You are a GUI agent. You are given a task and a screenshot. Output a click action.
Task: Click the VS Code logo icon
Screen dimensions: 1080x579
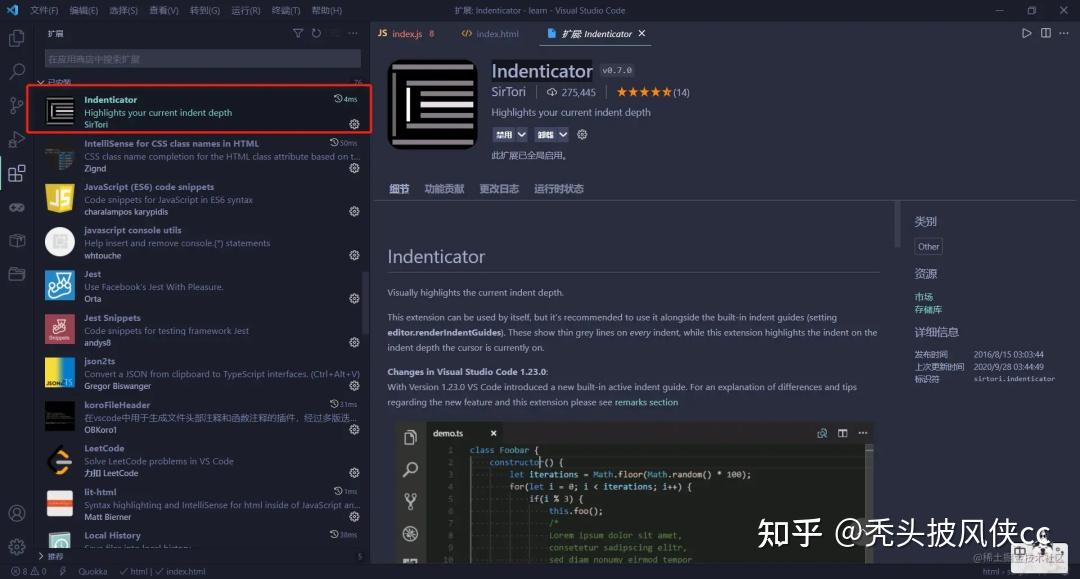pyautogui.click(x=12, y=10)
